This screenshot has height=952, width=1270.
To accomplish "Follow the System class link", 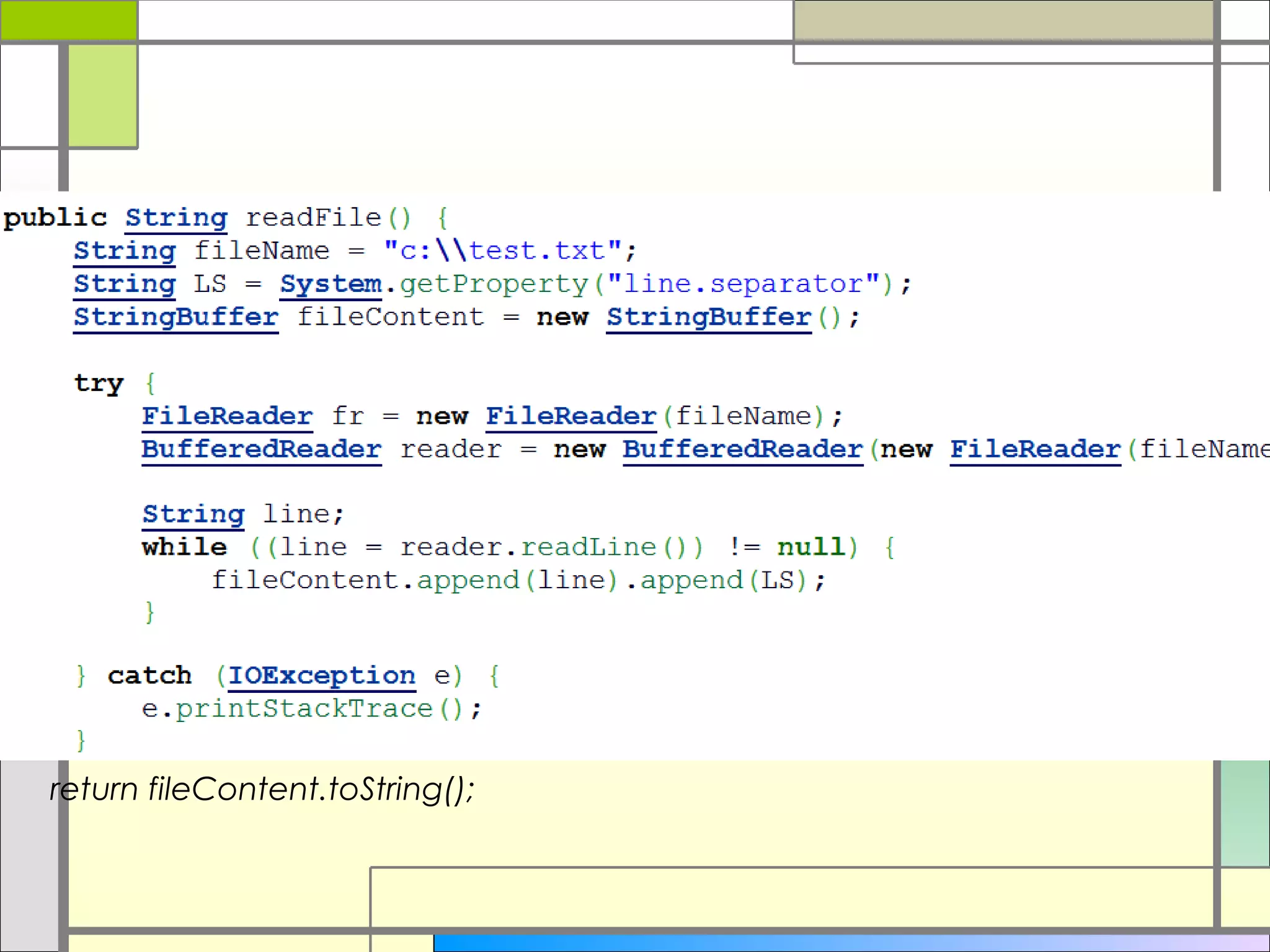I will point(331,284).
